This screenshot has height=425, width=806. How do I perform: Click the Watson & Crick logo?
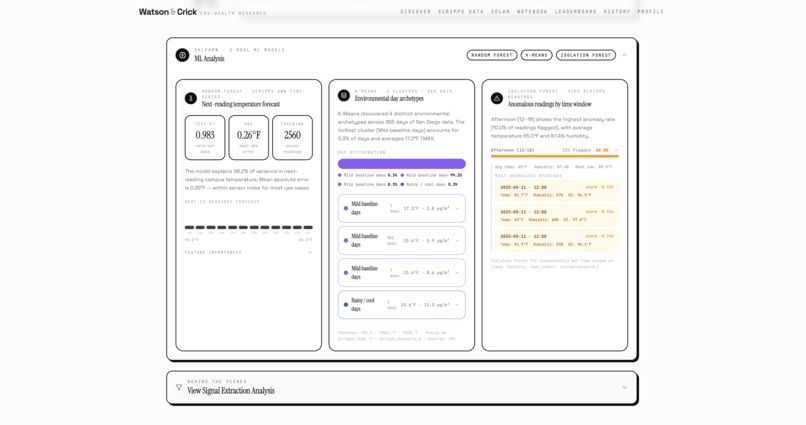point(168,12)
